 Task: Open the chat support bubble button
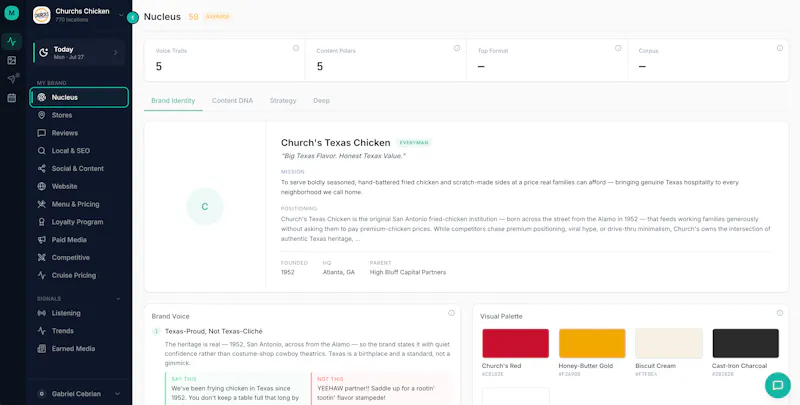[778, 386]
